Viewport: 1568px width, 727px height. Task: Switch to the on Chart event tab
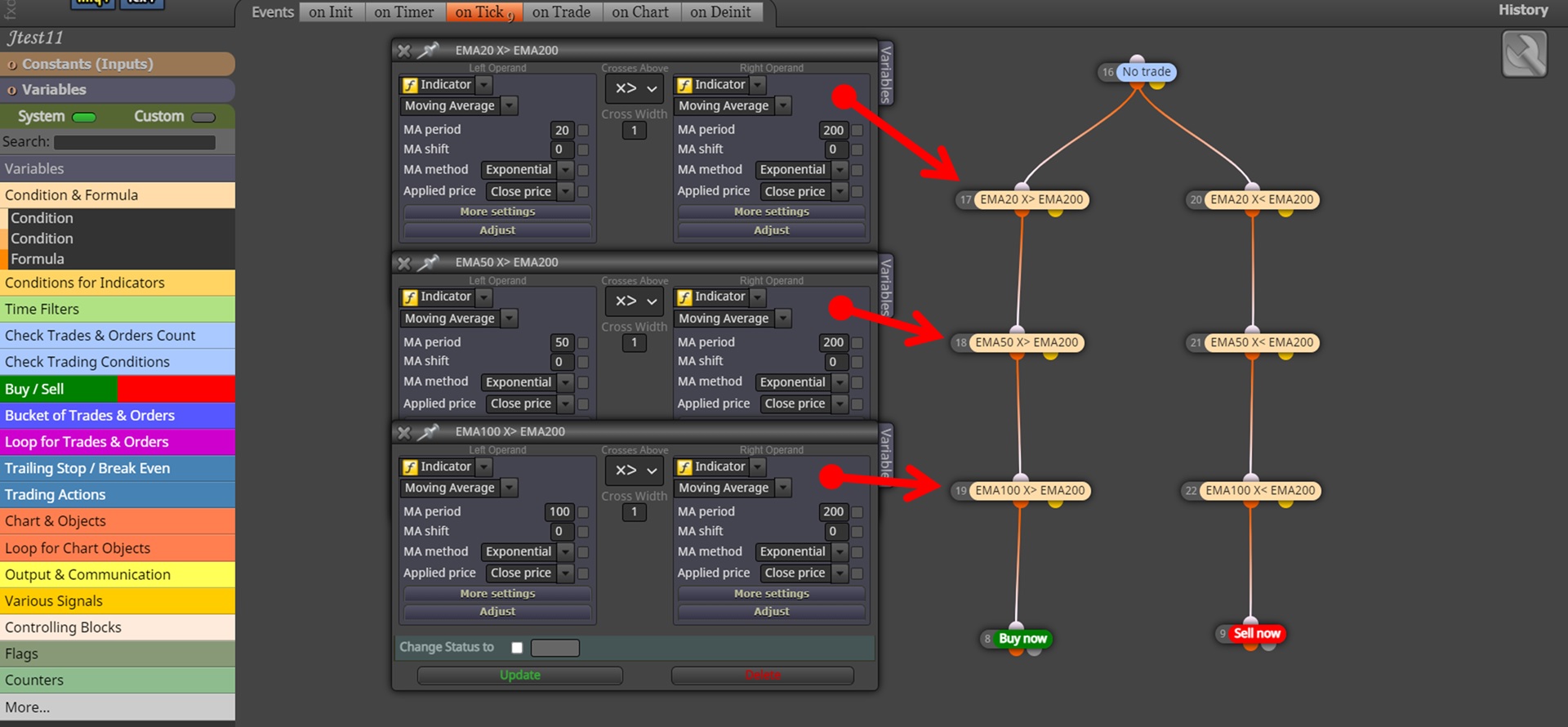tap(640, 12)
